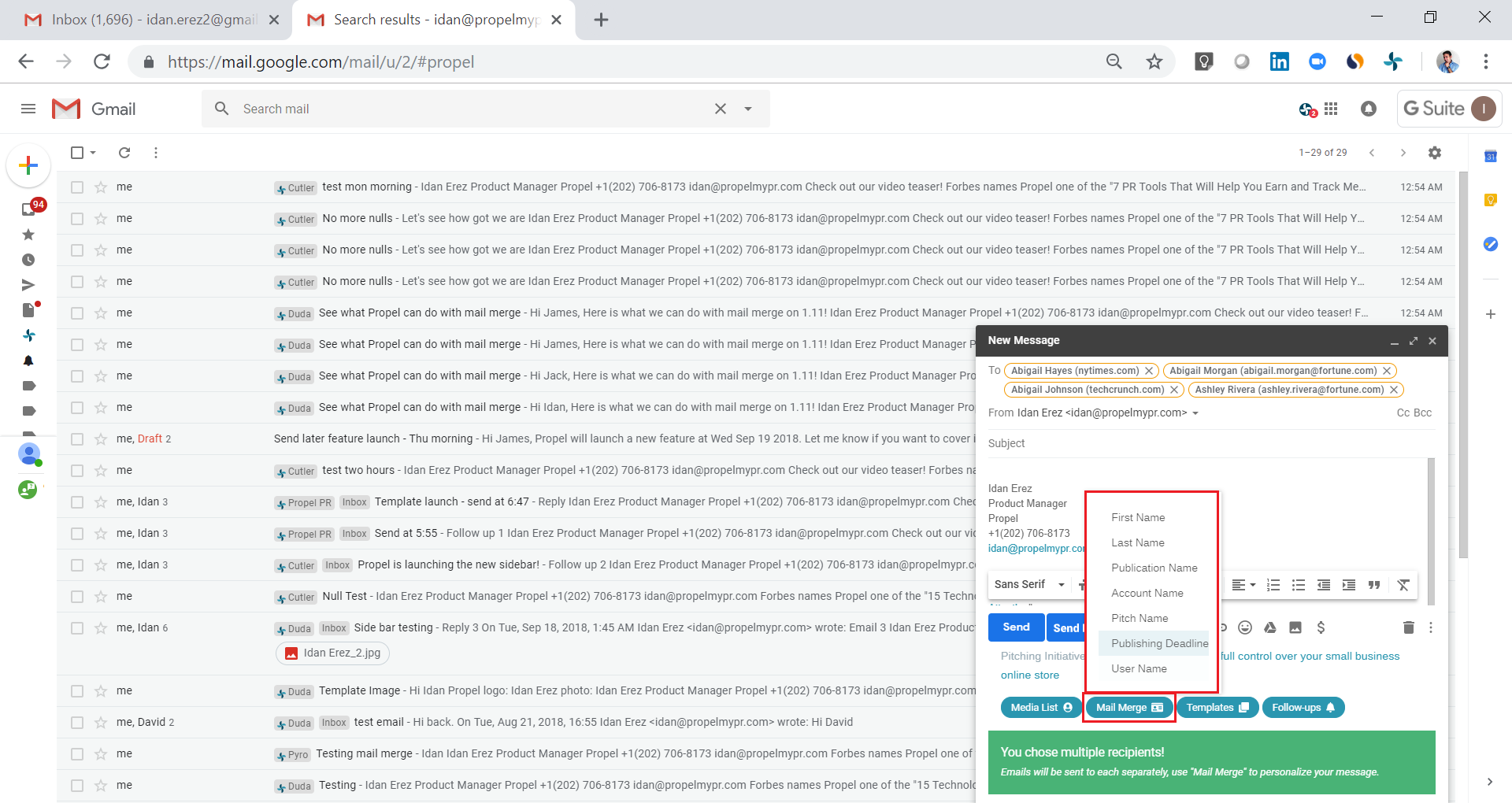Click the Mail Merge button in the compose window
This screenshot has height=803, width=1512.
point(1129,708)
